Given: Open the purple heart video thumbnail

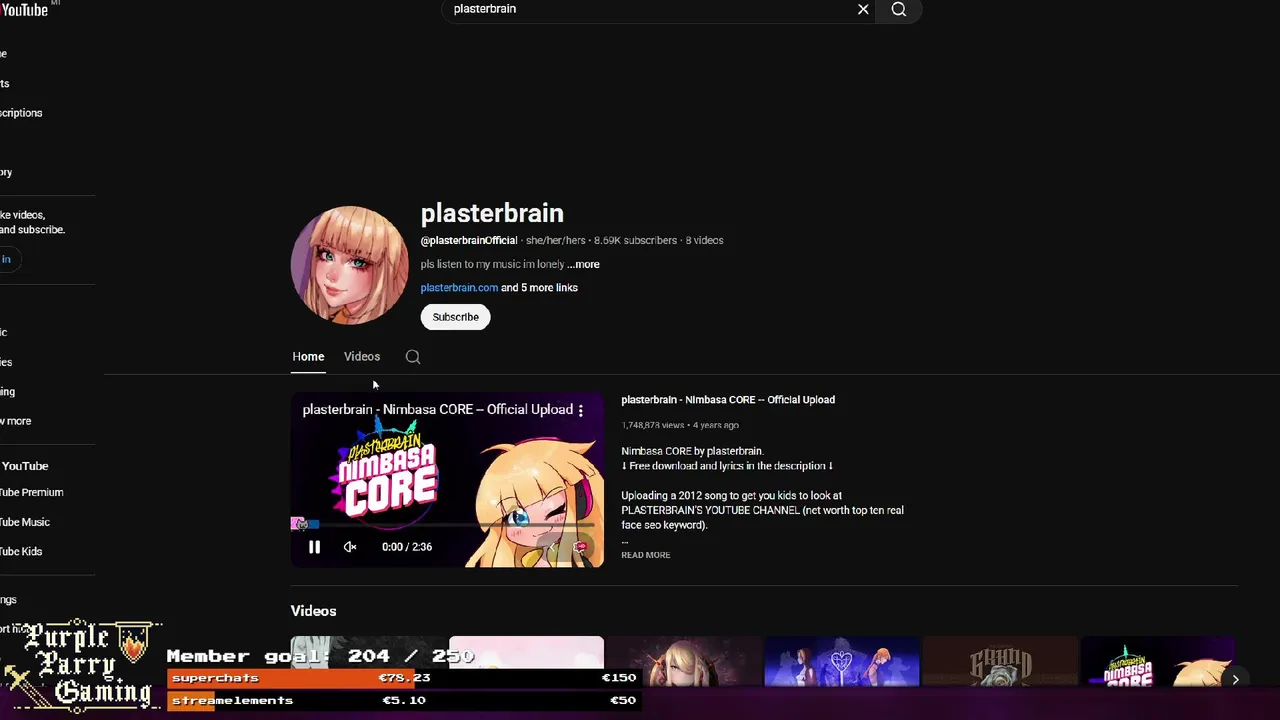Looking at the screenshot, I should pyautogui.click(x=842, y=662).
